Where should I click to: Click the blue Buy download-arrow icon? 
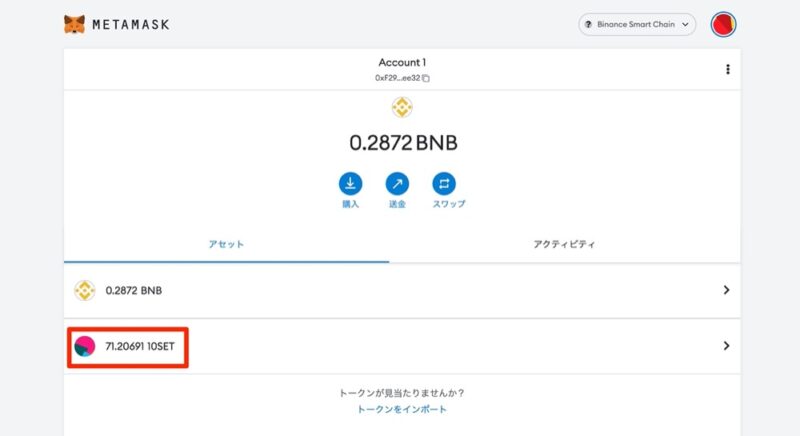click(351, 184)
